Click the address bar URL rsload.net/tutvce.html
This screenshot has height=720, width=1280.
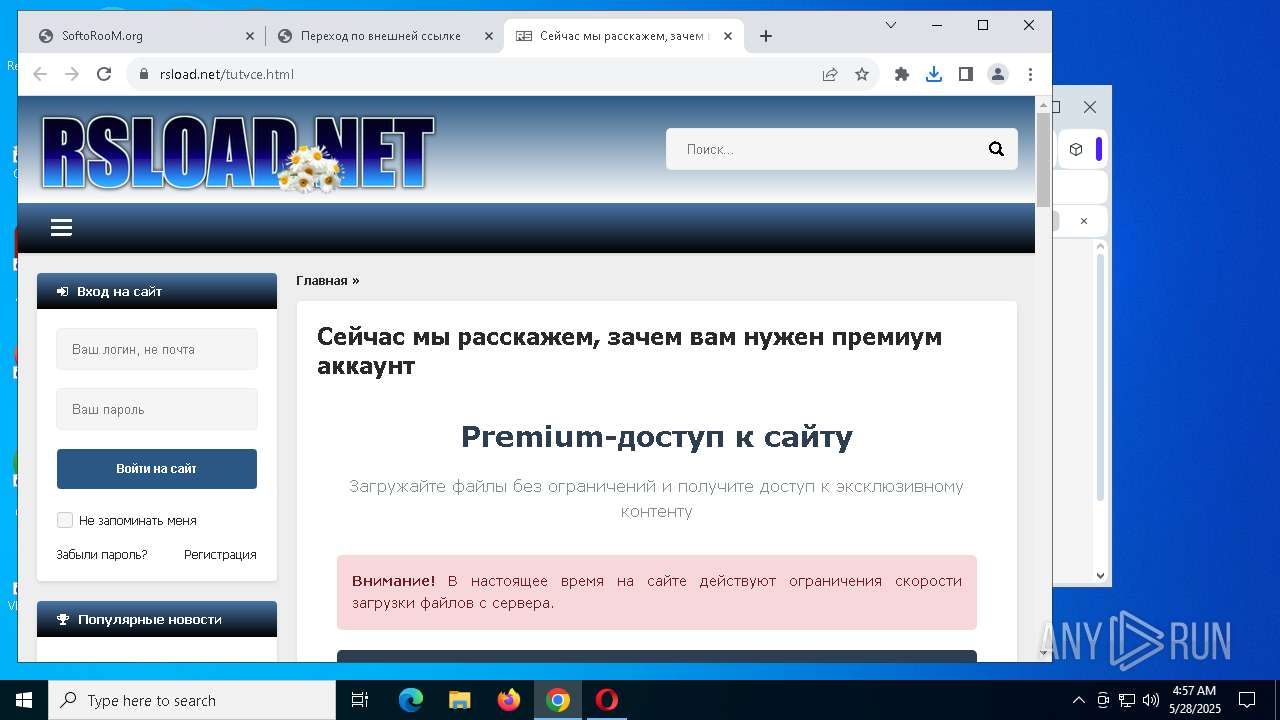tap(227, 74)
